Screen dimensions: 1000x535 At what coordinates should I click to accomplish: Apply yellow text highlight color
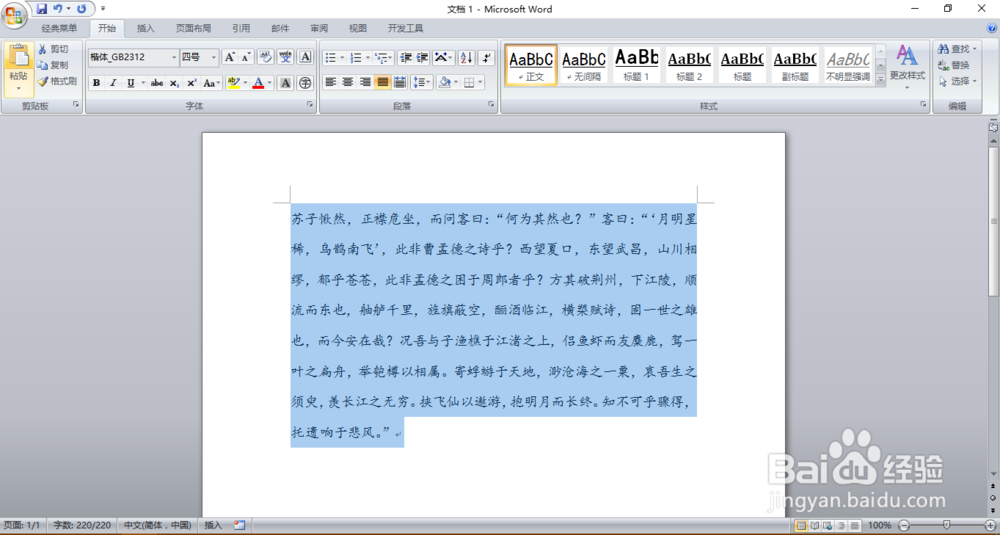pyautogui.click(x=233, y=83)
